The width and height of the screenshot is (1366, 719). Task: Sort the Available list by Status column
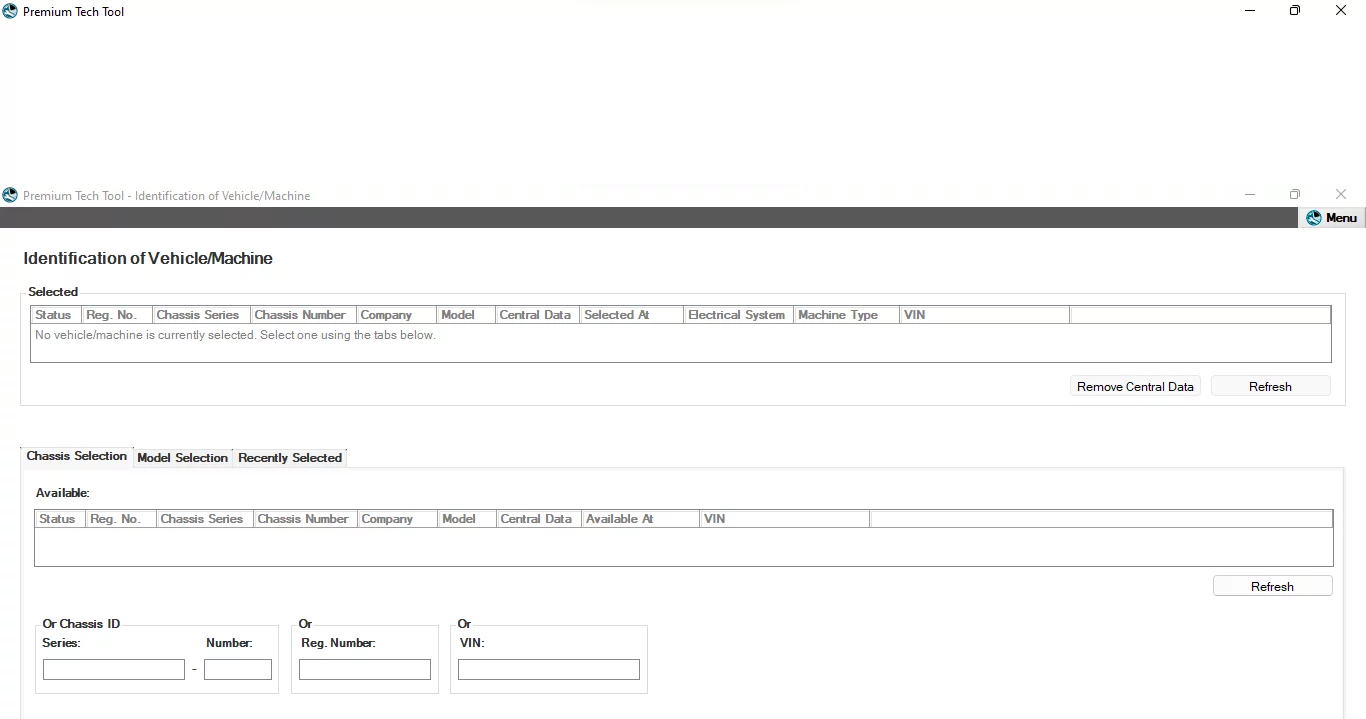click(x=57, y=518)
